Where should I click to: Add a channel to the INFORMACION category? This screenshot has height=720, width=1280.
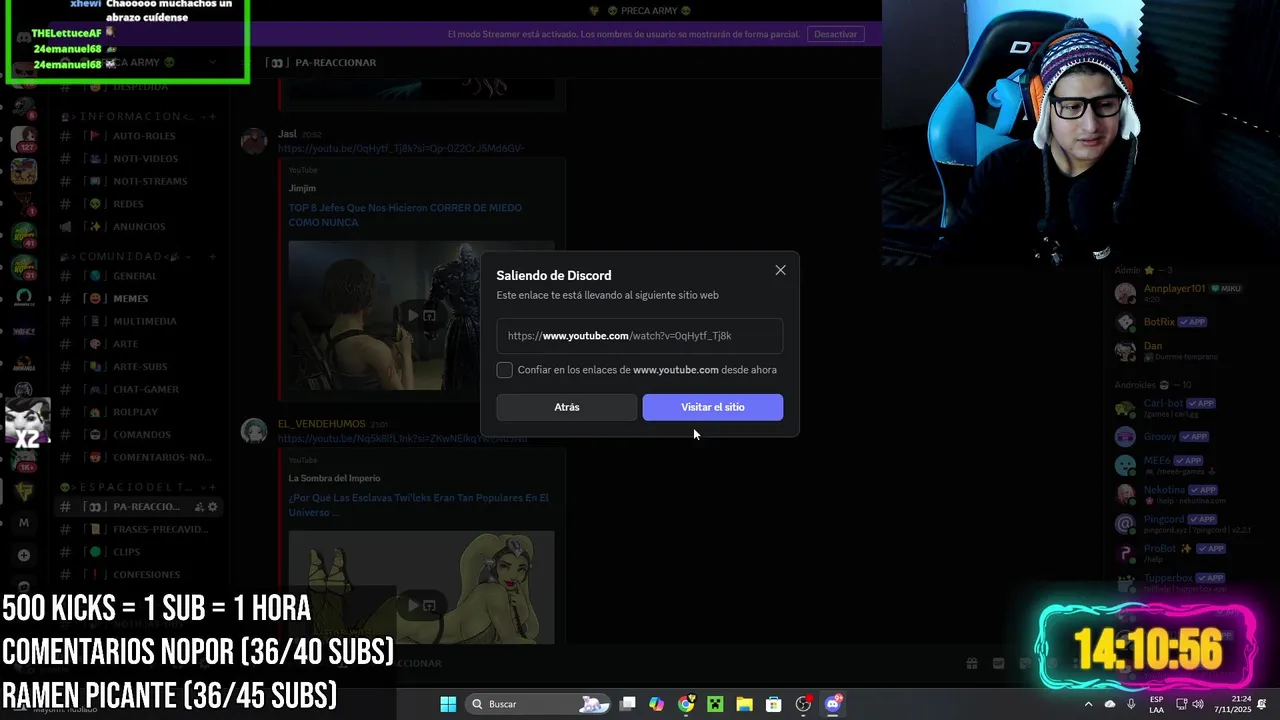(x=212, y=116)
